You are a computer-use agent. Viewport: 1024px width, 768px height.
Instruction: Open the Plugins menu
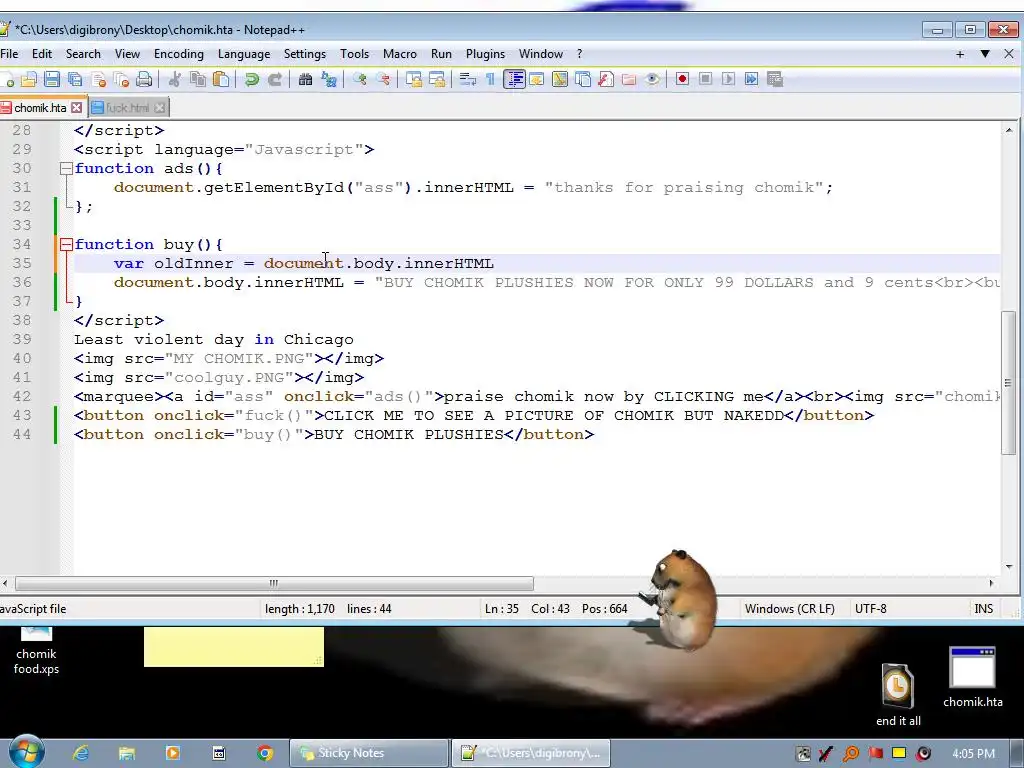[485, 54]
